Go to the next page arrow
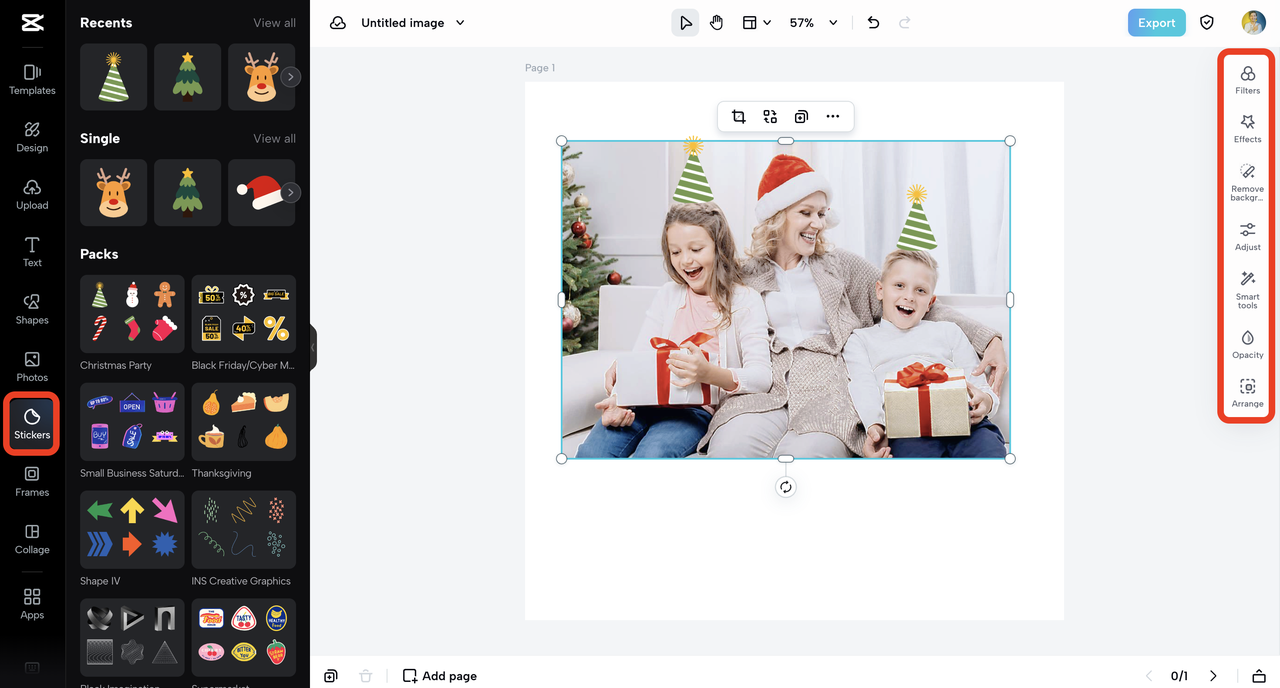The width and height of the screenshot is (1280, 688). (1213, 676)
